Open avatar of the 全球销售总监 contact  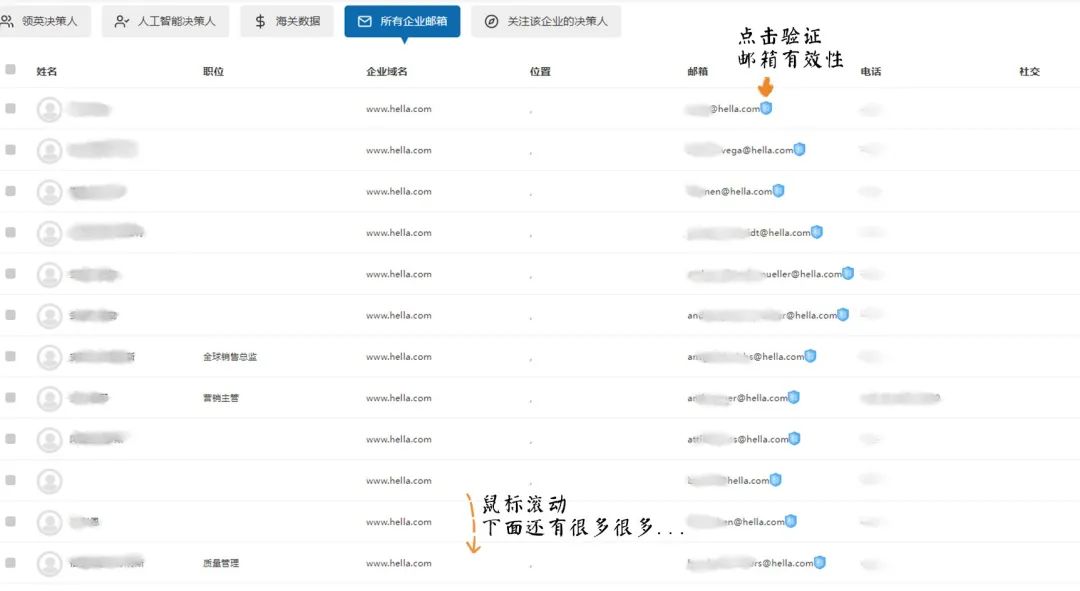pos(49,357)
